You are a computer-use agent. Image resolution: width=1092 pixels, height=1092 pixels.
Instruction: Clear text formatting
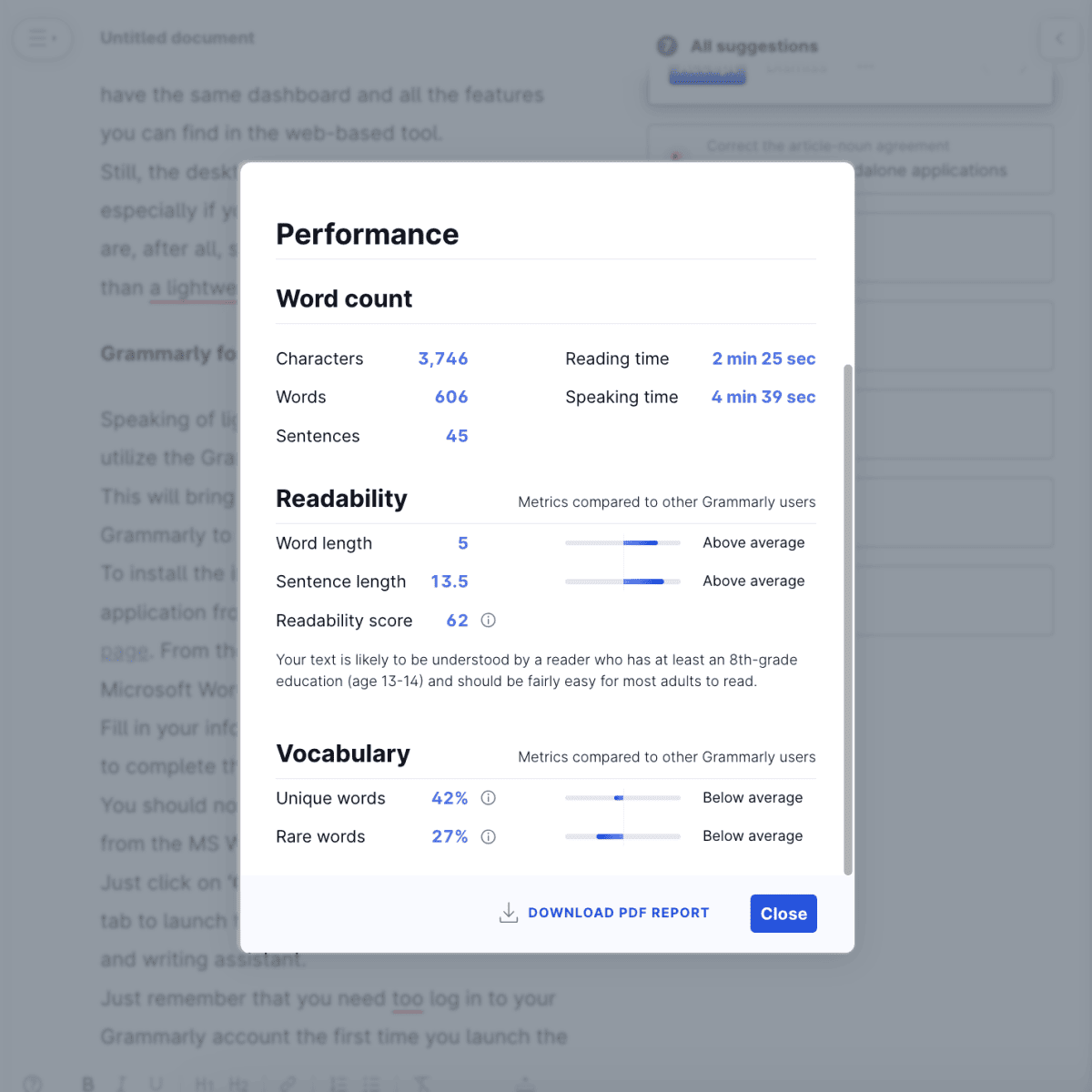tap(422, 1082)
